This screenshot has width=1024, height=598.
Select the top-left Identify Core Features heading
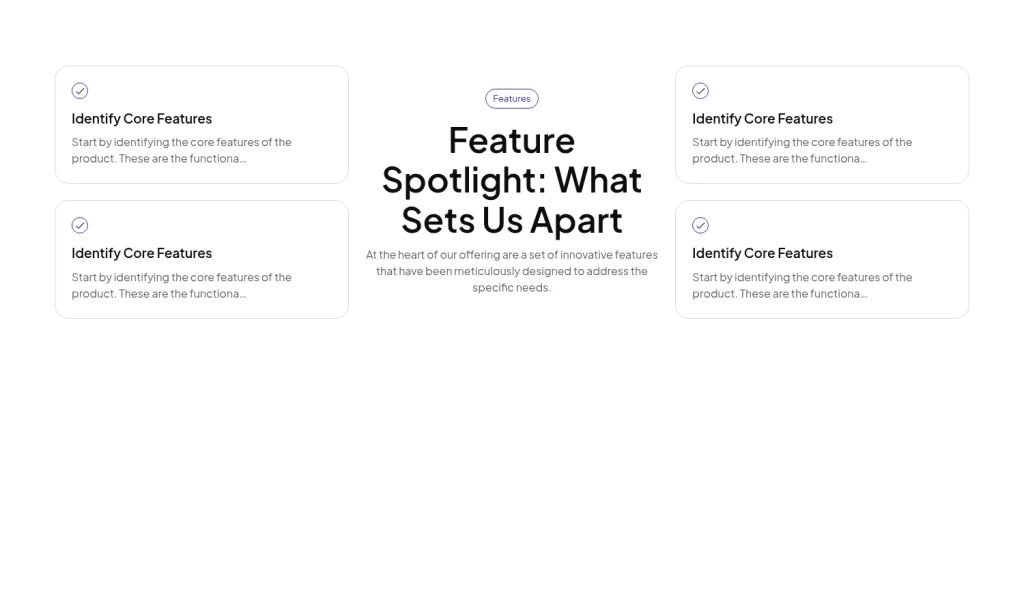point(141,118)
